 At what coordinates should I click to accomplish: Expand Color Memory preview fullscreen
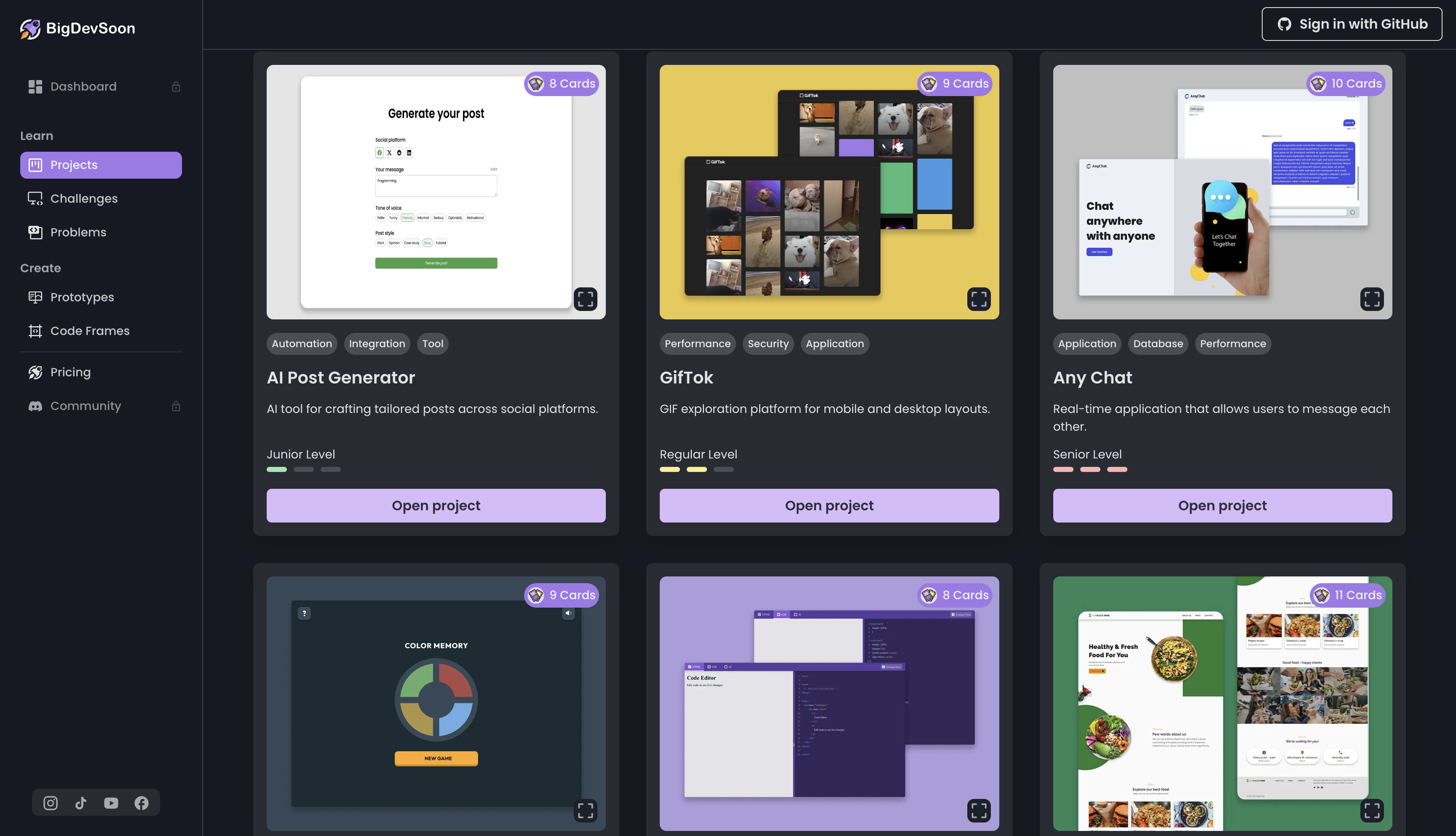pyautogui.click(x=585, y=811)
